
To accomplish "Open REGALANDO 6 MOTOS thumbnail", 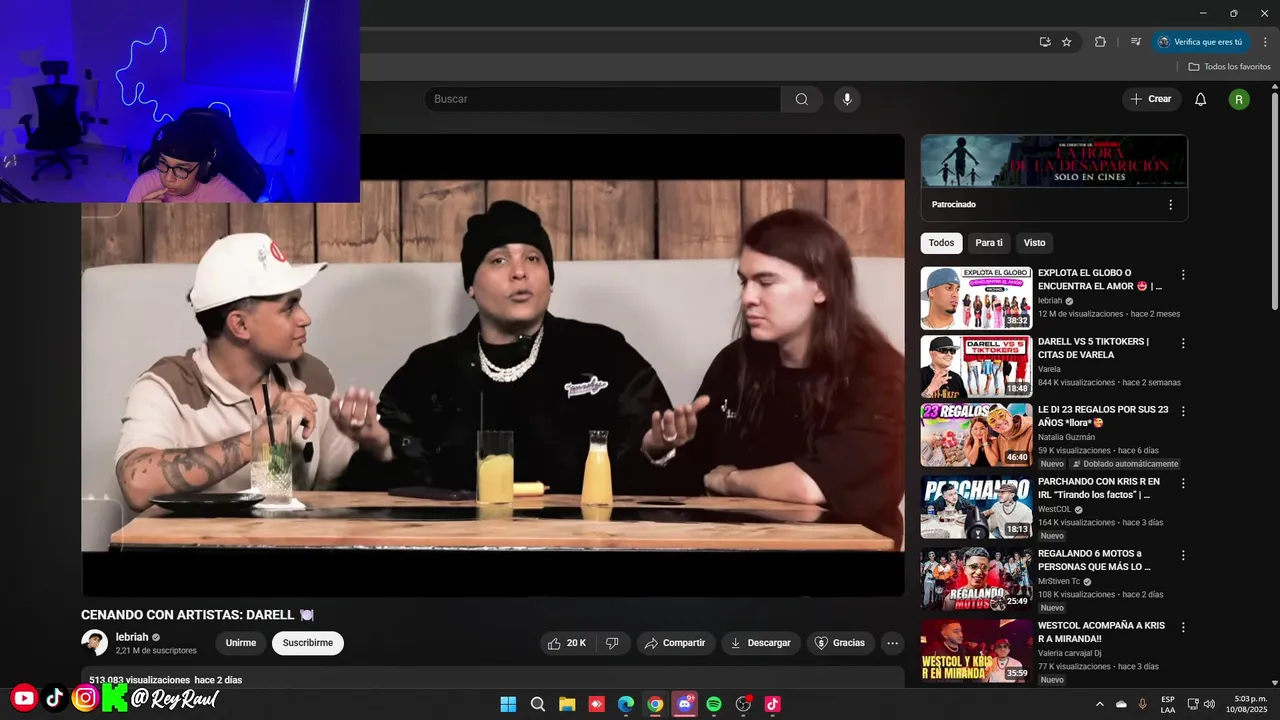I will tap(976, 579).
